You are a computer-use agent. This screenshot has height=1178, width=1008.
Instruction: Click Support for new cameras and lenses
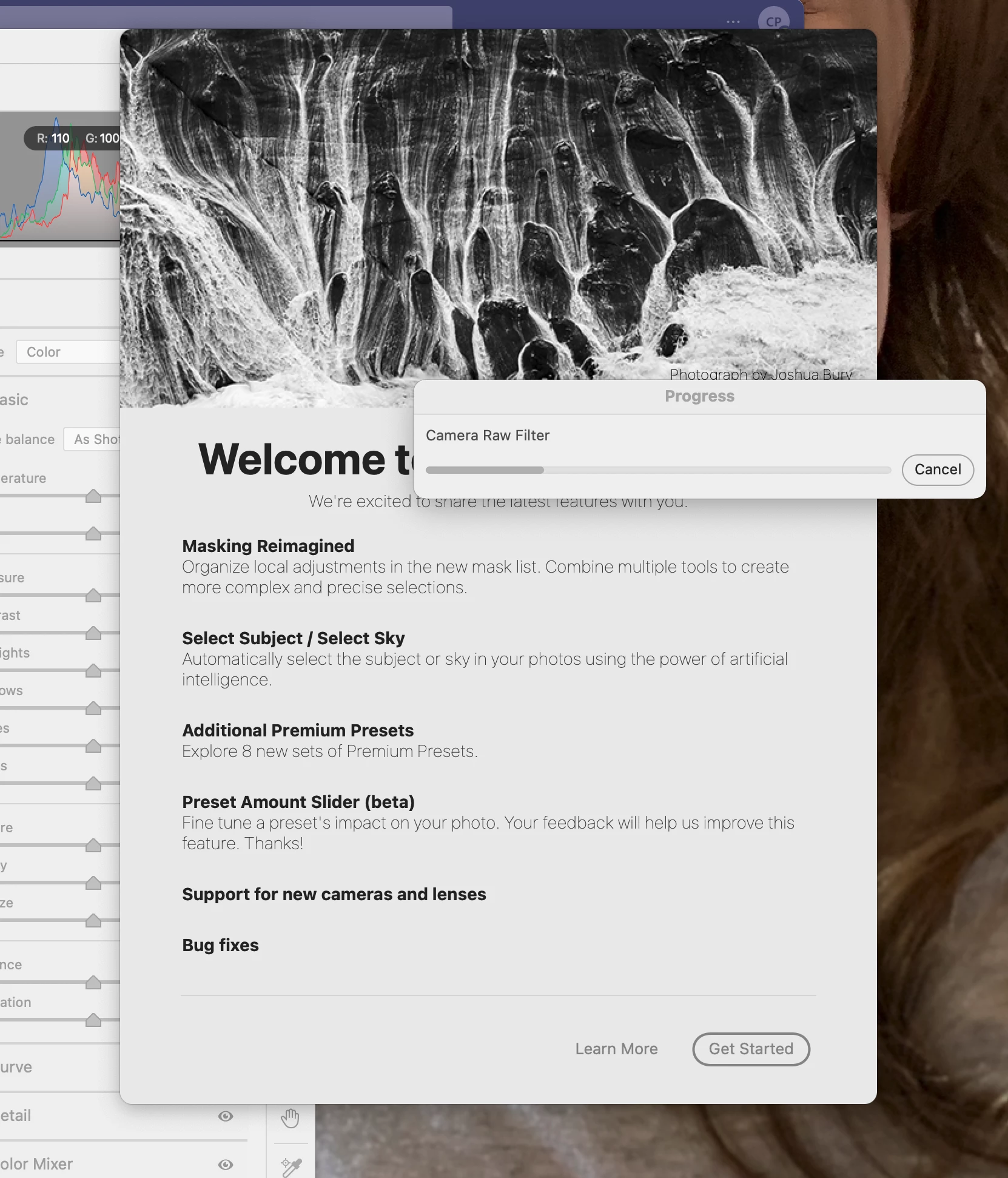[x=334, y=894]
